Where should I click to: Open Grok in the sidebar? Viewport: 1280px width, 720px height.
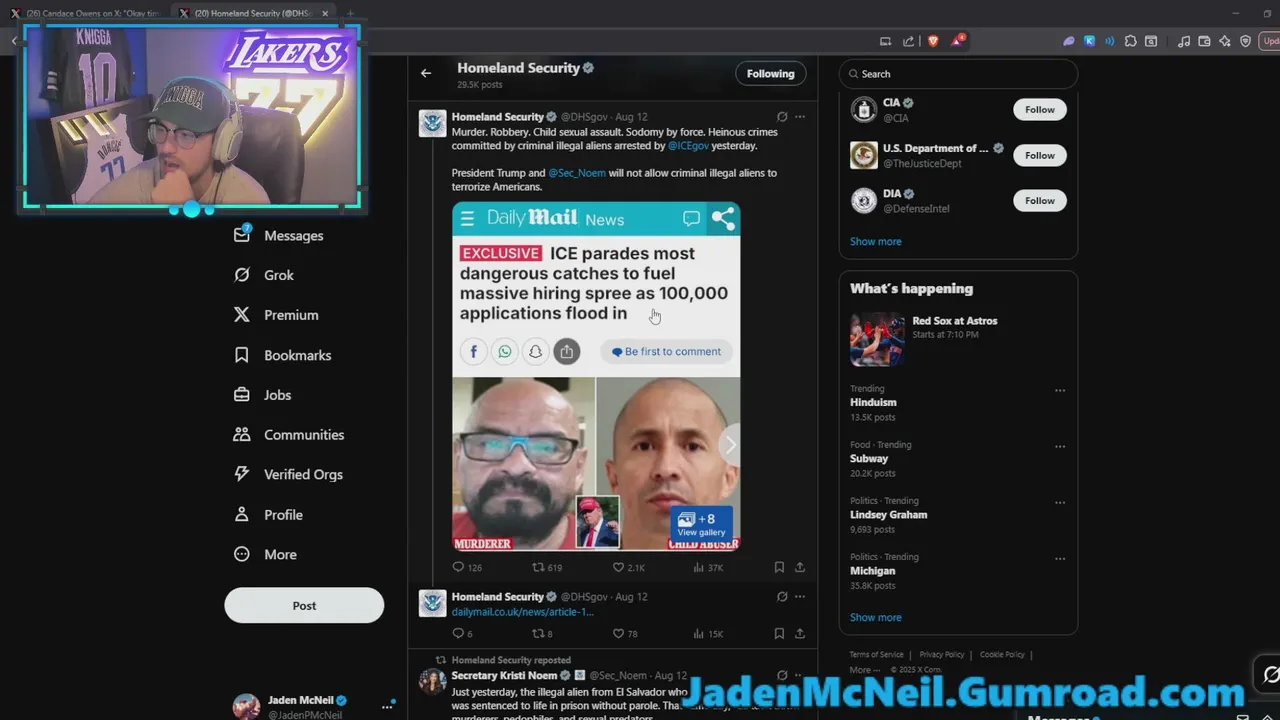point(264,275)
